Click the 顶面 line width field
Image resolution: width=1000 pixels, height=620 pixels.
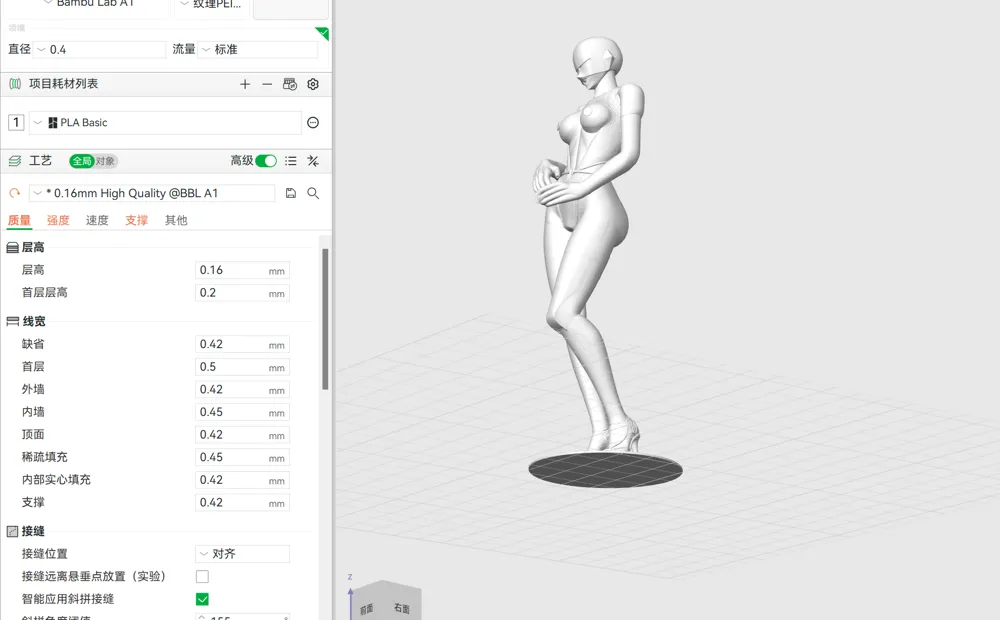(242, 435)
